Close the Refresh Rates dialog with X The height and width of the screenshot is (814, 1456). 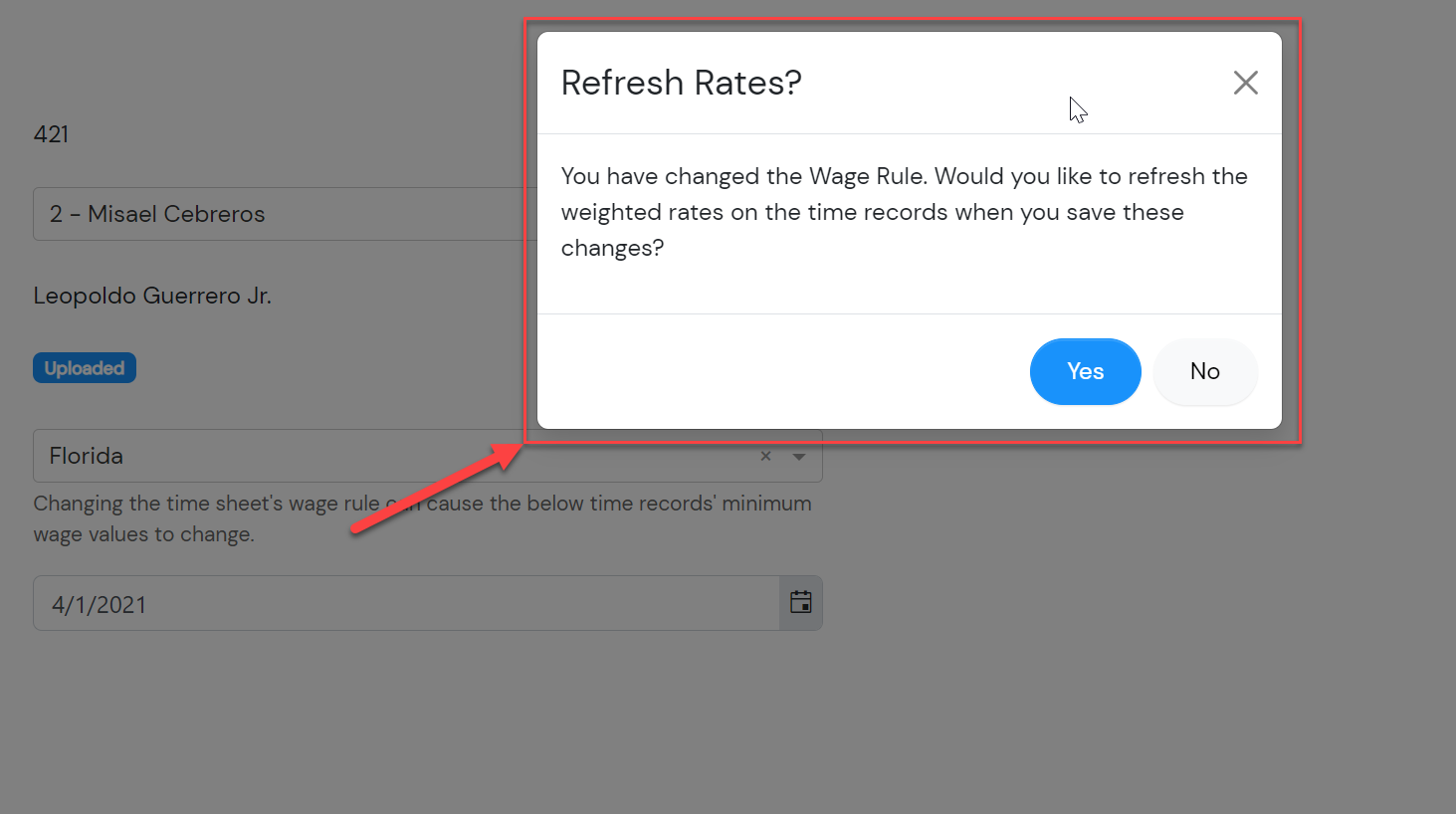pyautogui.click(x=1245, y=83)
